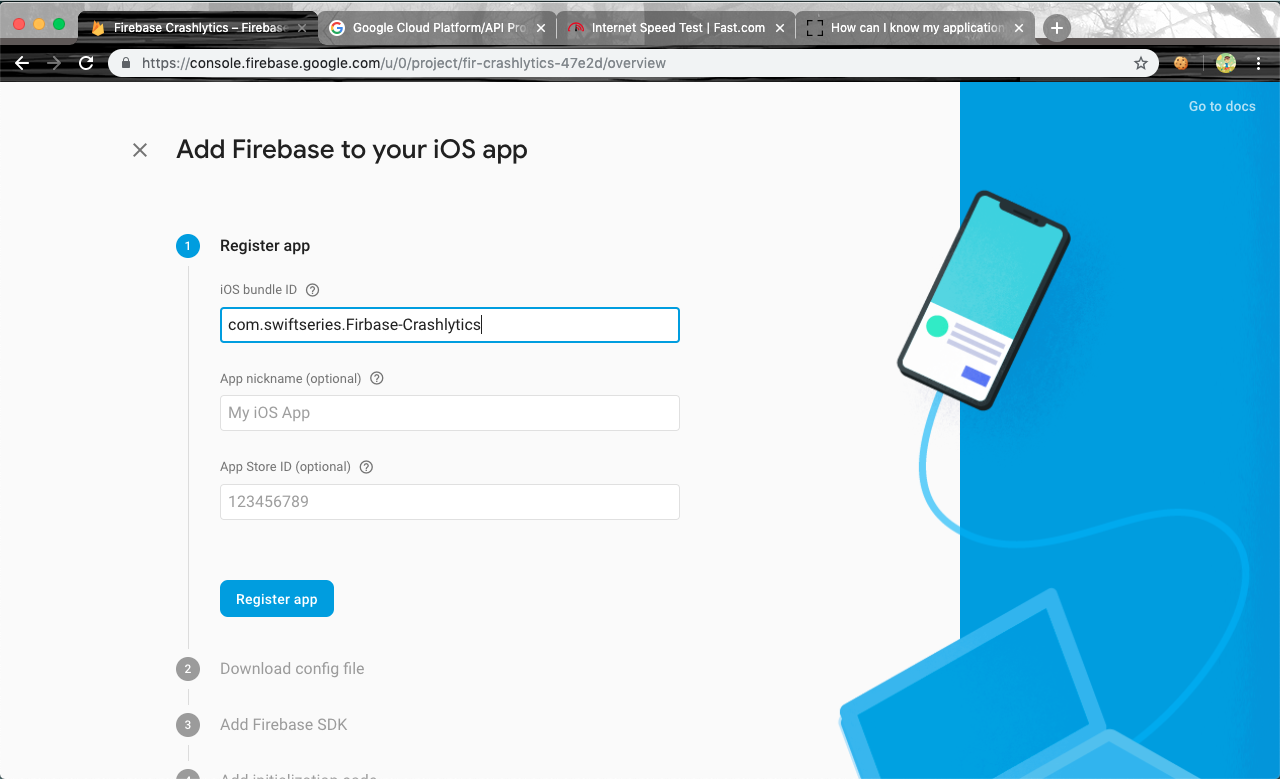Open the Chrome profile avatar
Screen dimensions: 1280x779
(x=1226, y=63)
